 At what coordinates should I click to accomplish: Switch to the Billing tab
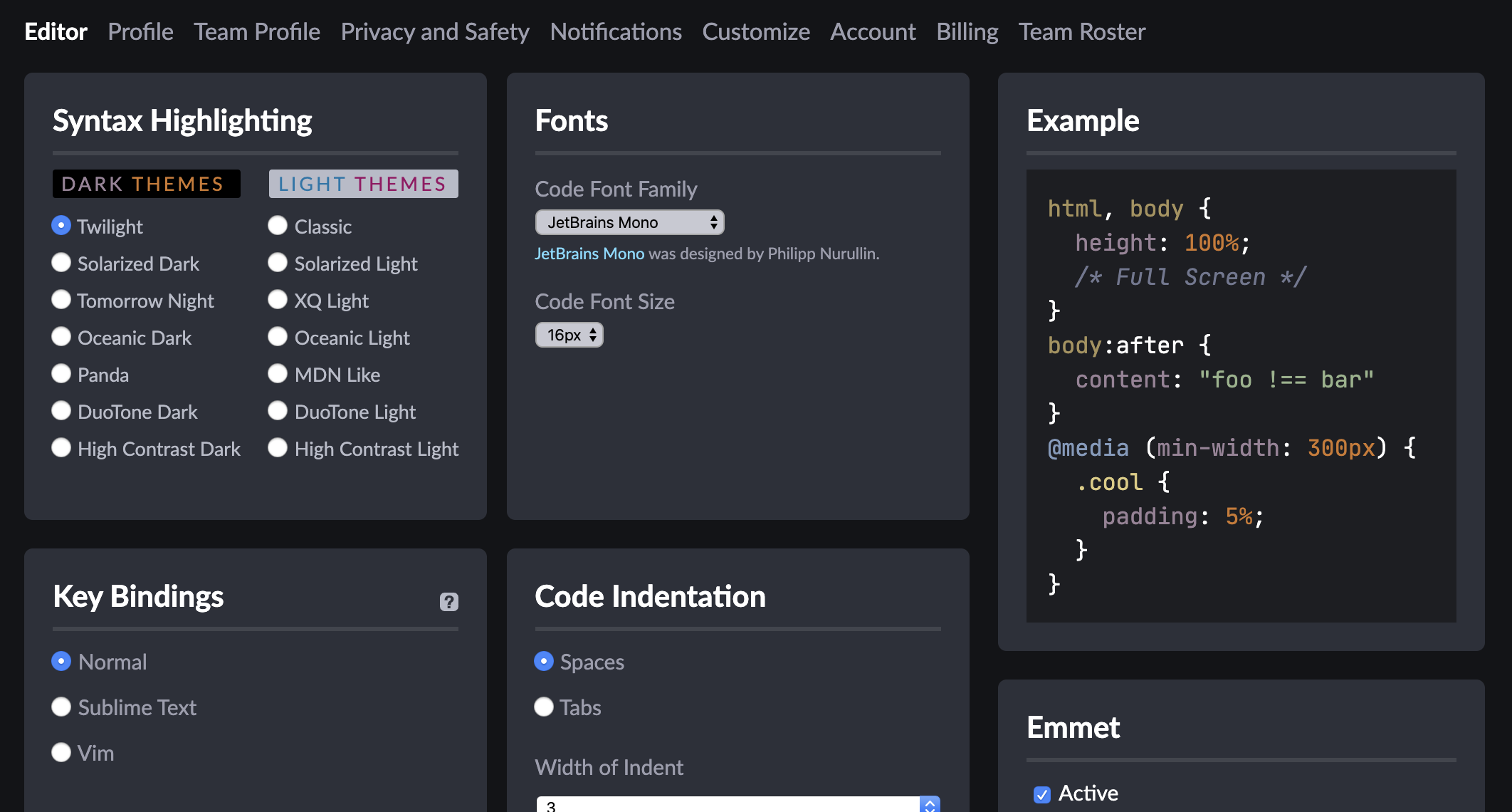coord(967,31)
